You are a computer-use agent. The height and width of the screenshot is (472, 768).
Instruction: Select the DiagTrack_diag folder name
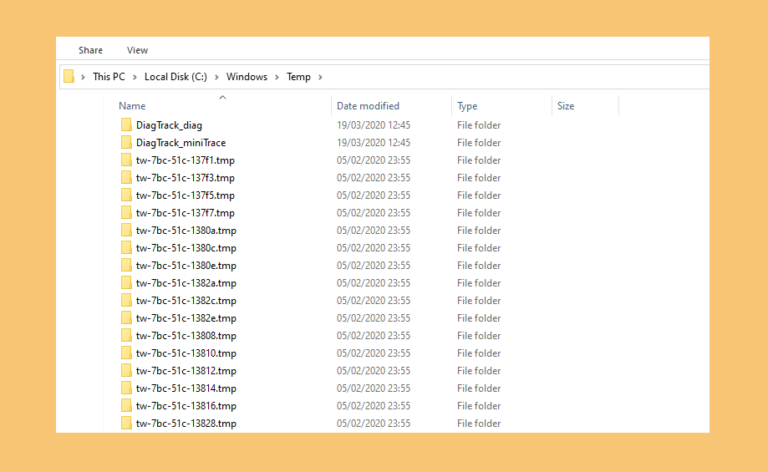[x=169, y=125]
